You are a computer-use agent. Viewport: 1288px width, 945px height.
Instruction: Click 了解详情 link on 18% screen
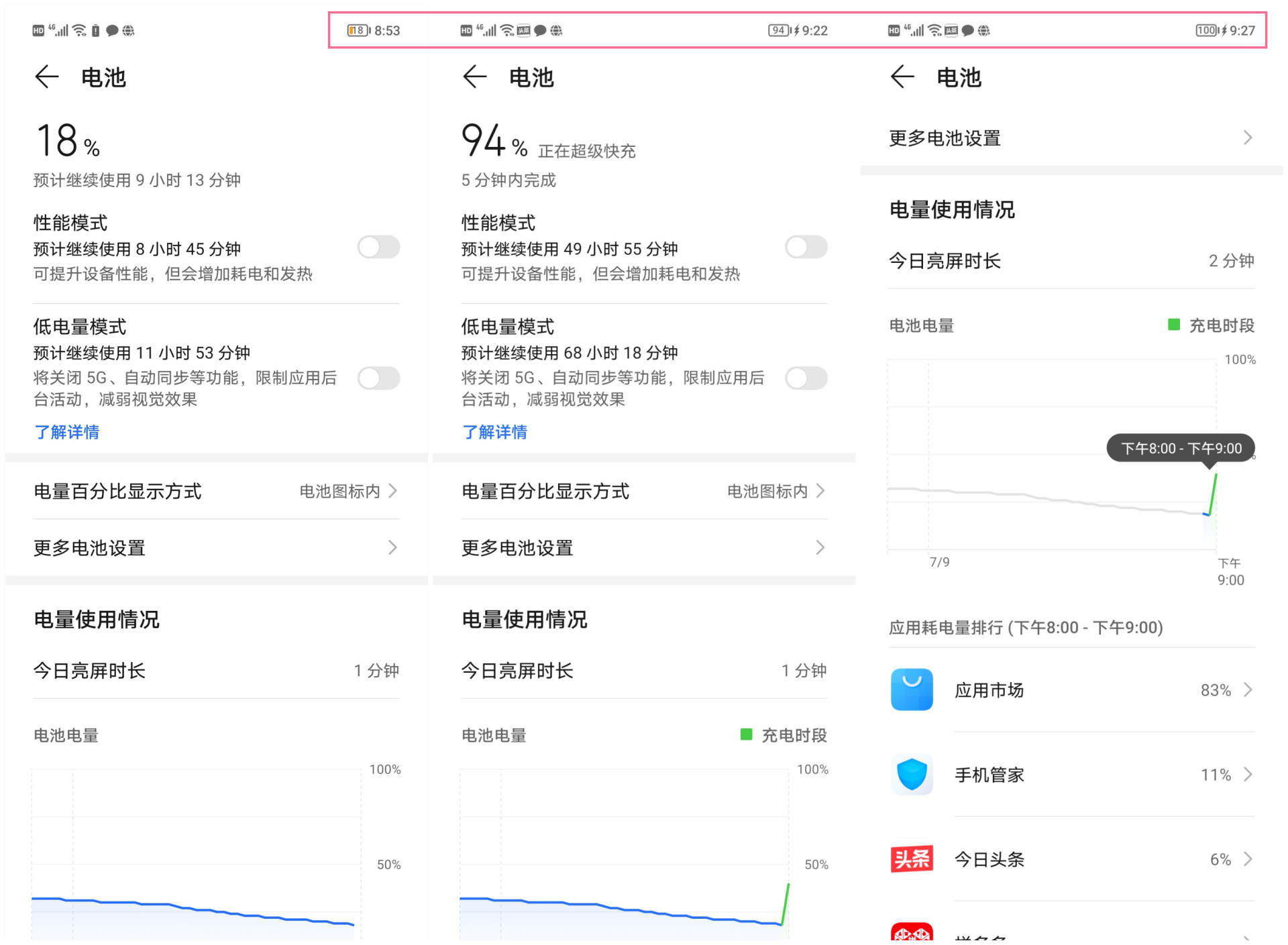pyautogui.click(x=67, y=432)
